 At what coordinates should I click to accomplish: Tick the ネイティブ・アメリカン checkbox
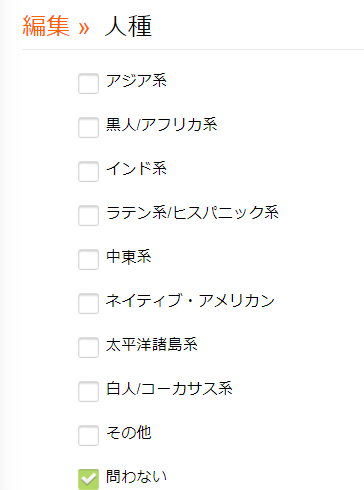point(88,303)
